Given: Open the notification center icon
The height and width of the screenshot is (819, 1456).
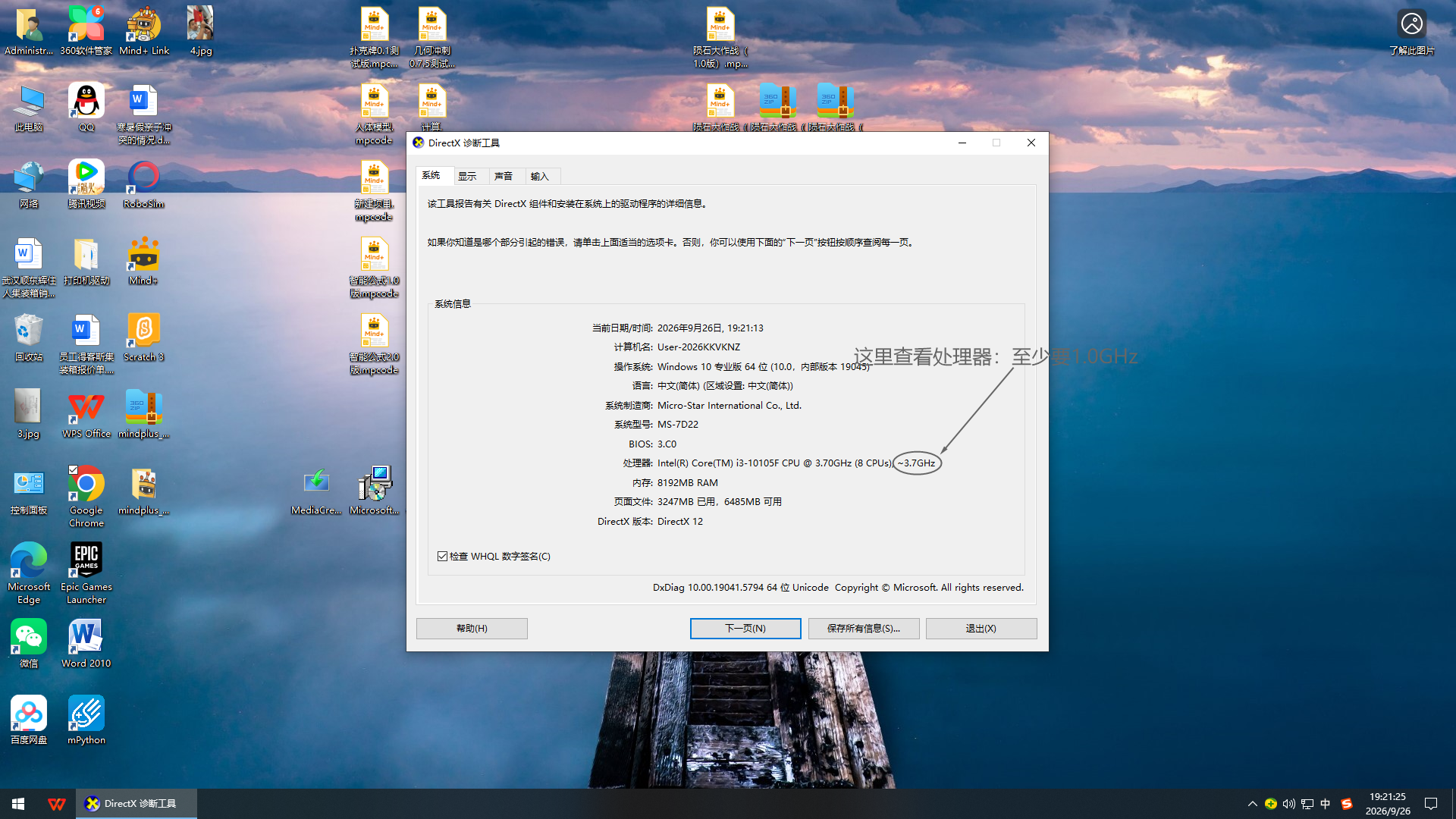Looking at the screenshot, I should click(x=1431, y=804).
